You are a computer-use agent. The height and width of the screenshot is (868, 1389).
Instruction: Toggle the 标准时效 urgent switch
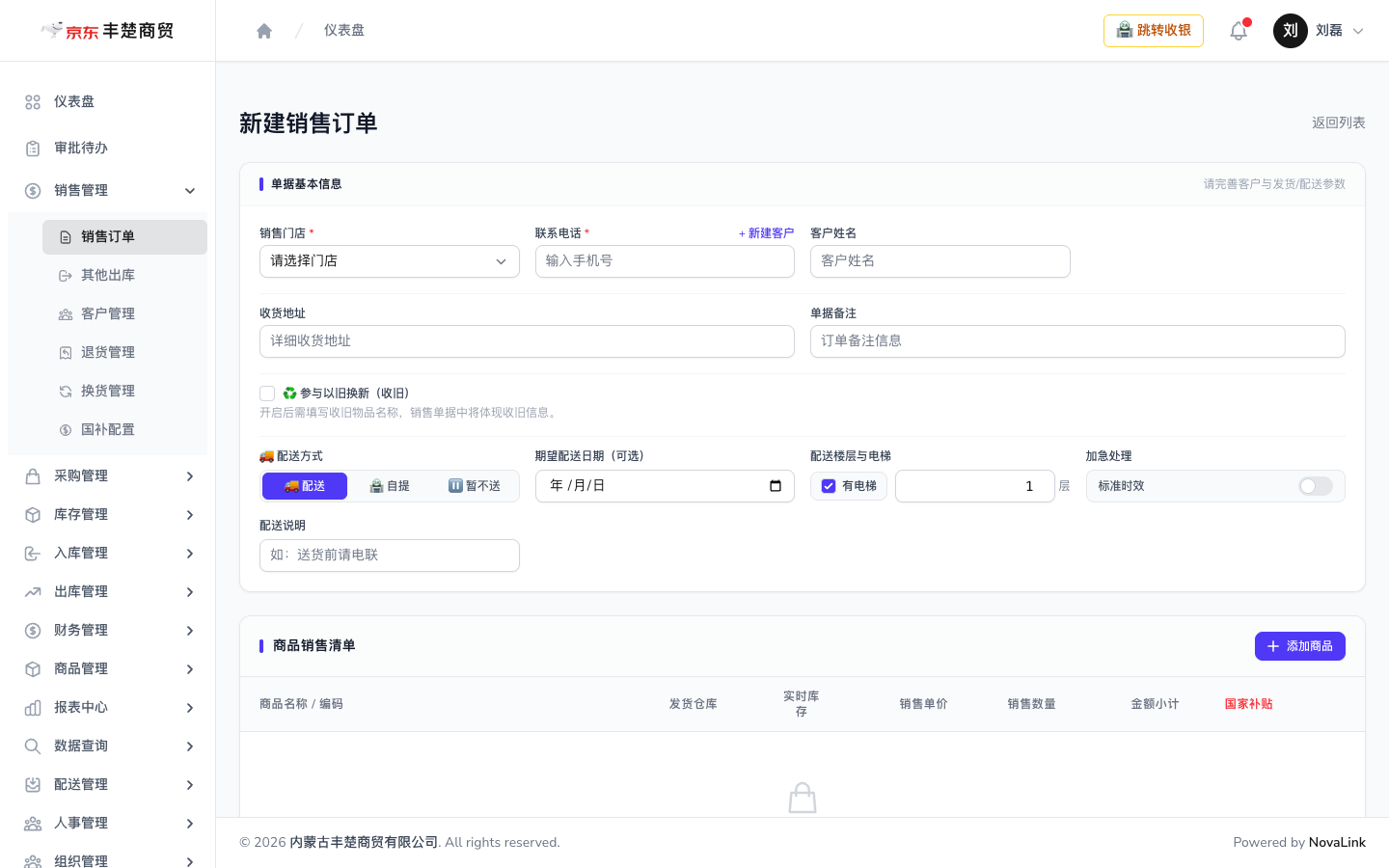[x=1315, y=486]
